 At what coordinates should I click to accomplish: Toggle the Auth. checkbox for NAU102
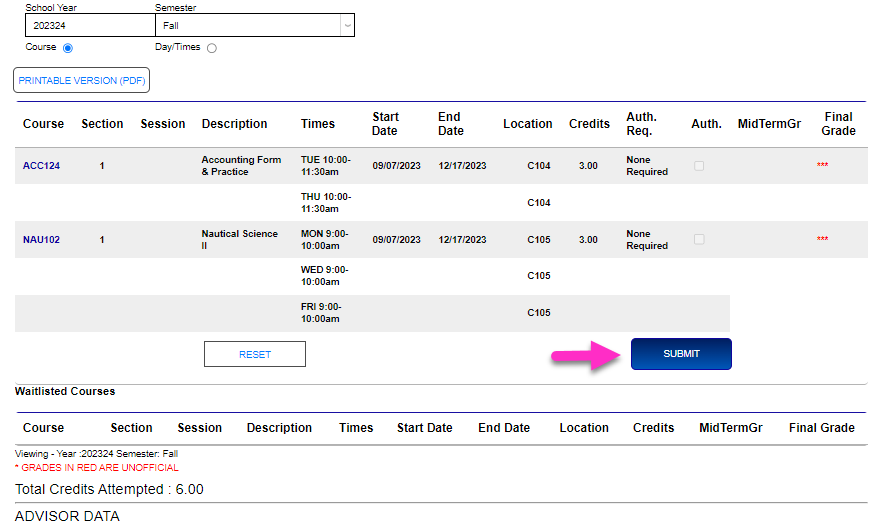699,240
